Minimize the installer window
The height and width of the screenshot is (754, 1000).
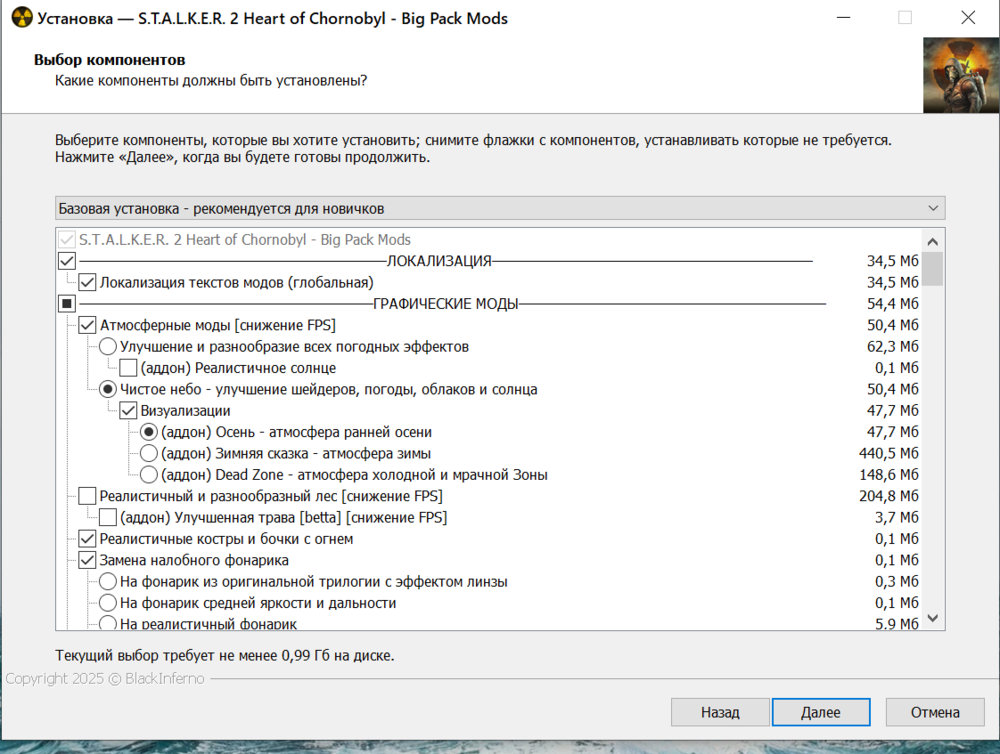844,18
